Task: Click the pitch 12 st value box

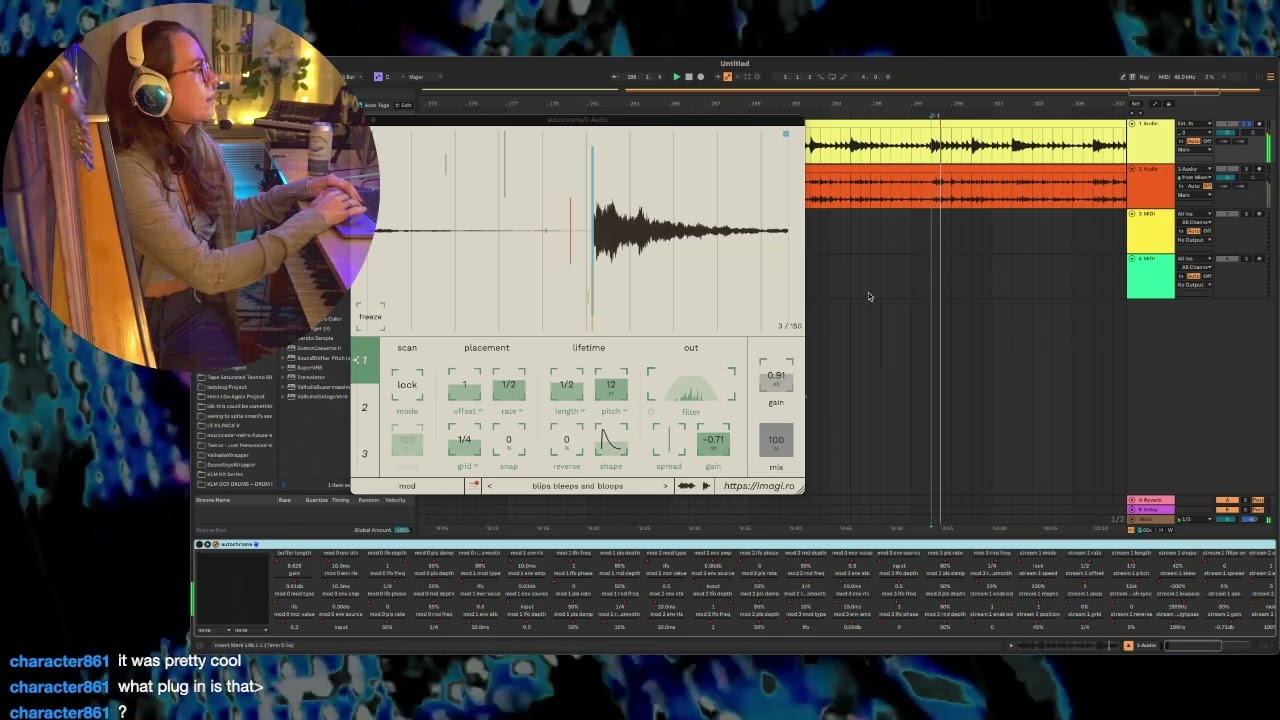Action: 611,385
